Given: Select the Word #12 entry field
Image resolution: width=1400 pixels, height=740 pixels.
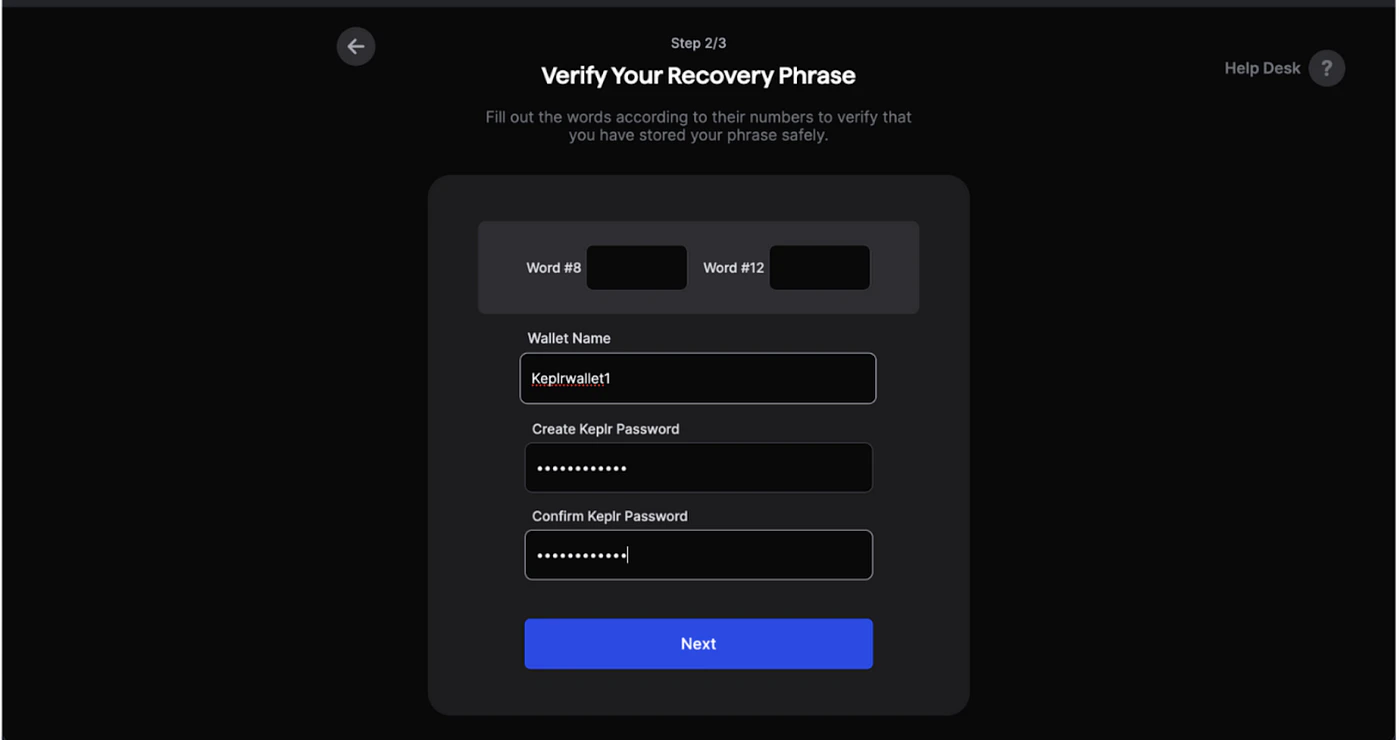Looking at the screenshot, I should 819,267.
